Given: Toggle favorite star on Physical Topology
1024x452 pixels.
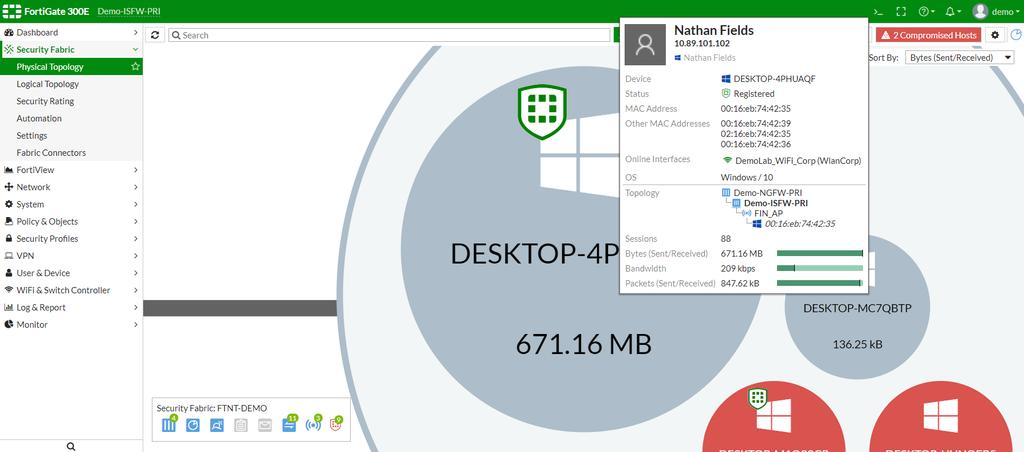Looking at the screenshot, I should [135, 67].
